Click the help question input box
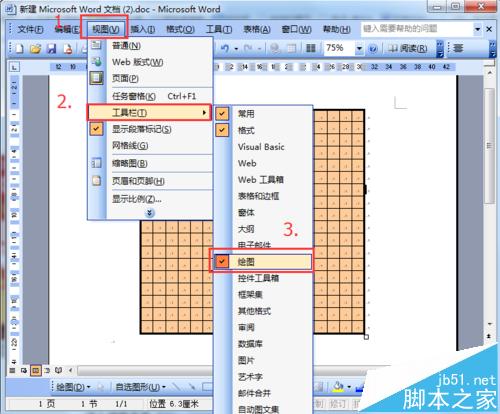The image size is (500, 414). click(x=417, y=29)
